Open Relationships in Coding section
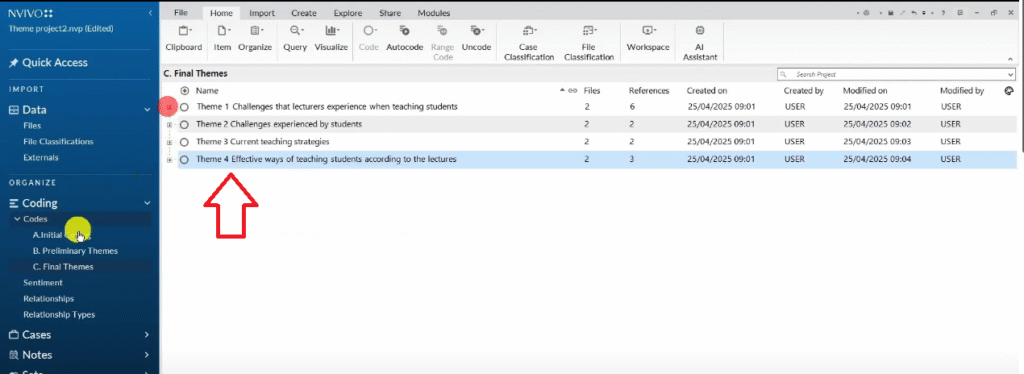This screenshot has height=374, width=1024. click(48, 298)
